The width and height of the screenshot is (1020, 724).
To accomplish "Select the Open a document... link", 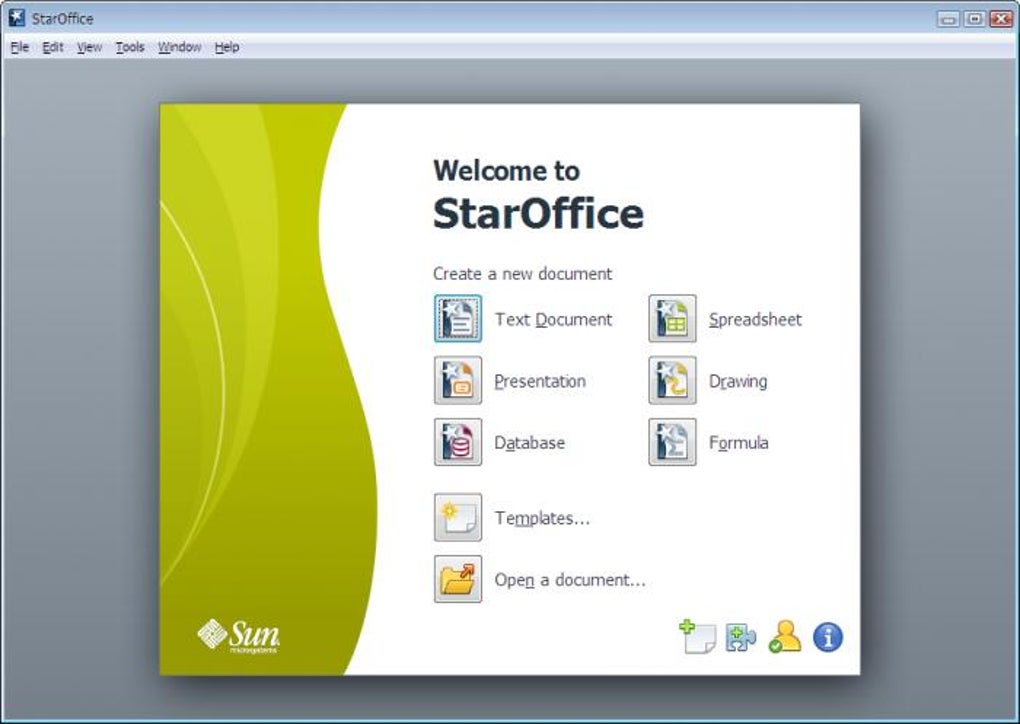I will point(569,579).
